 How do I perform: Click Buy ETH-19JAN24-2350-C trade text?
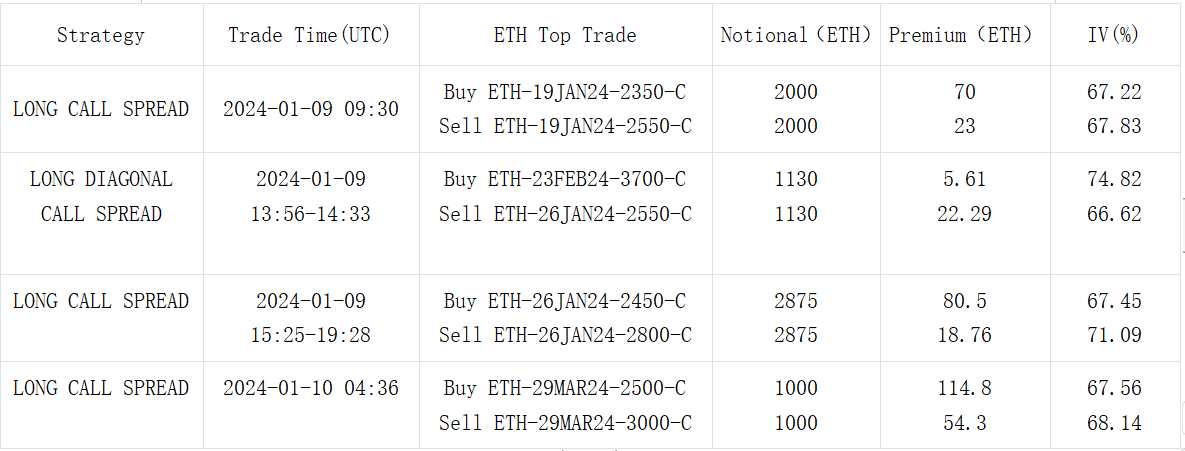point(565,92)
